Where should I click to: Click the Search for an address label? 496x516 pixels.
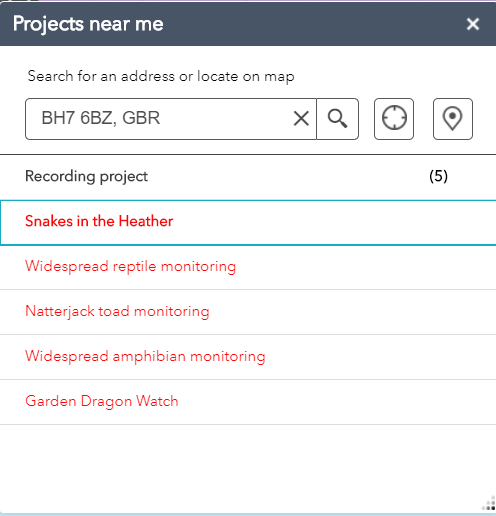(161, 76)
